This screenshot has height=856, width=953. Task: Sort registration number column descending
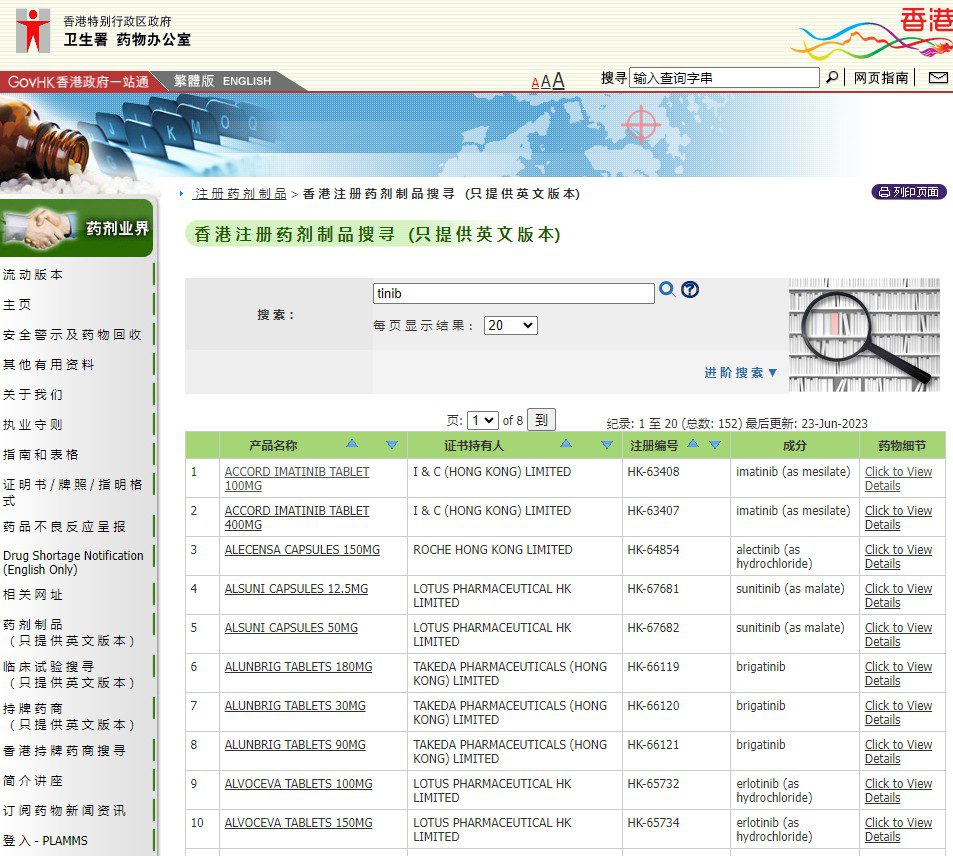(715, 445)
